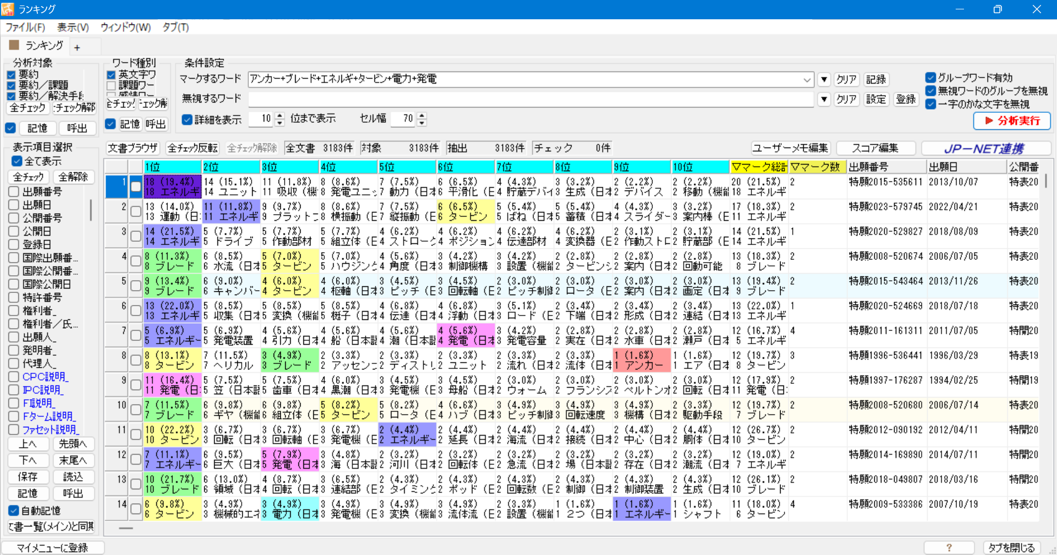Image resolution: width=1057 pixels, height=555 pixels.
Task: Click 出願番号 column header
Action: tap(886, 167)
